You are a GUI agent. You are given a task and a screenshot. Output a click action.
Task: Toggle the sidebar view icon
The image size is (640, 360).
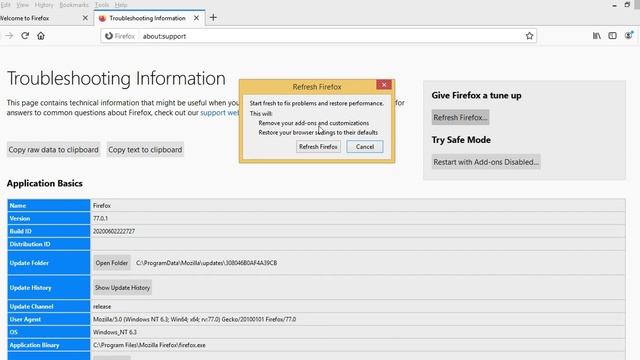(612, 36)
